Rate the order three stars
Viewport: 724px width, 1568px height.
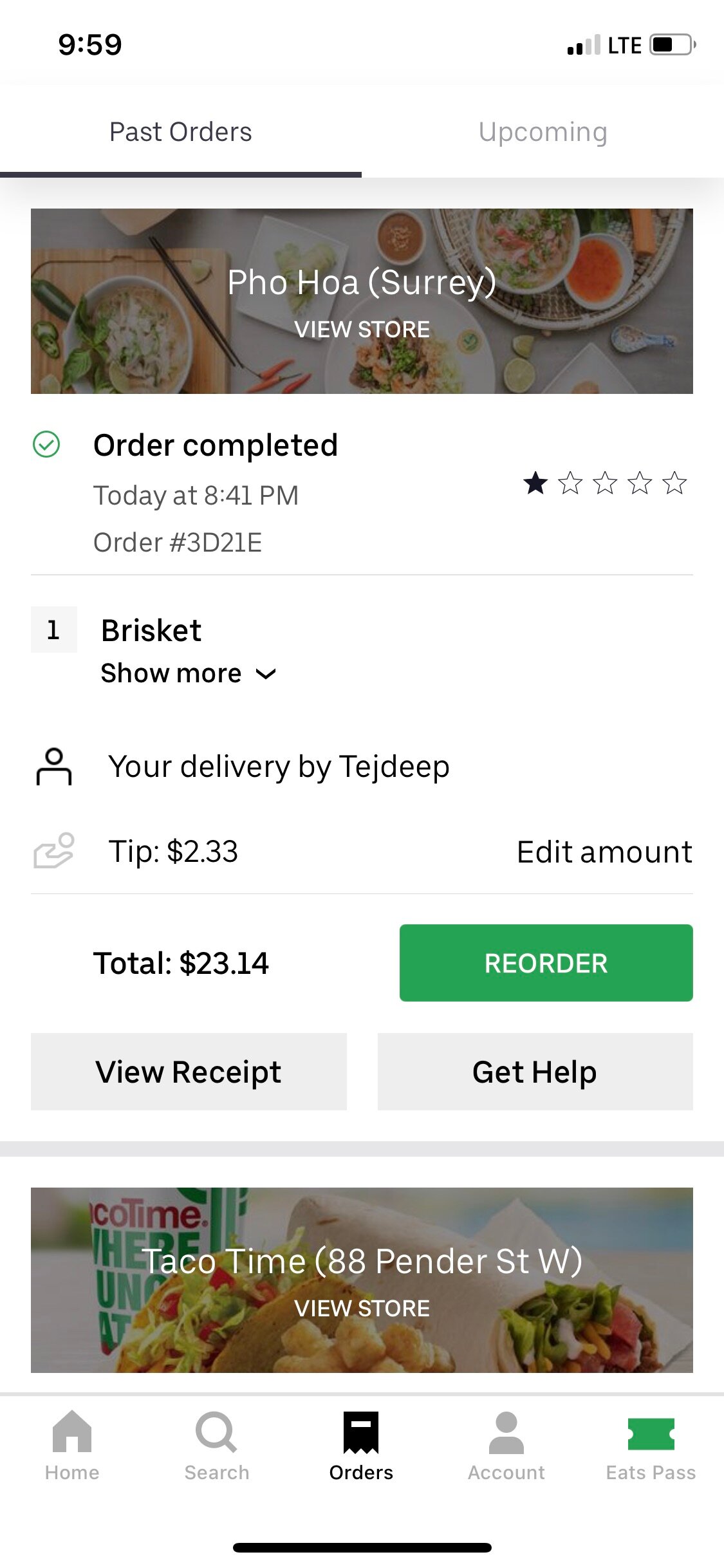[x=605, y=483]
